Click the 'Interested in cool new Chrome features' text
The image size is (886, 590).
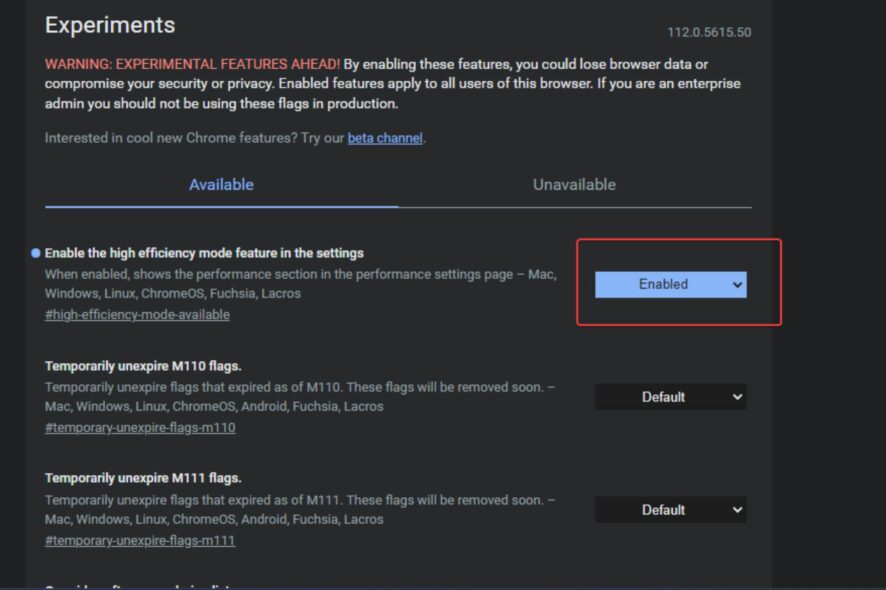tap(195, 138)
